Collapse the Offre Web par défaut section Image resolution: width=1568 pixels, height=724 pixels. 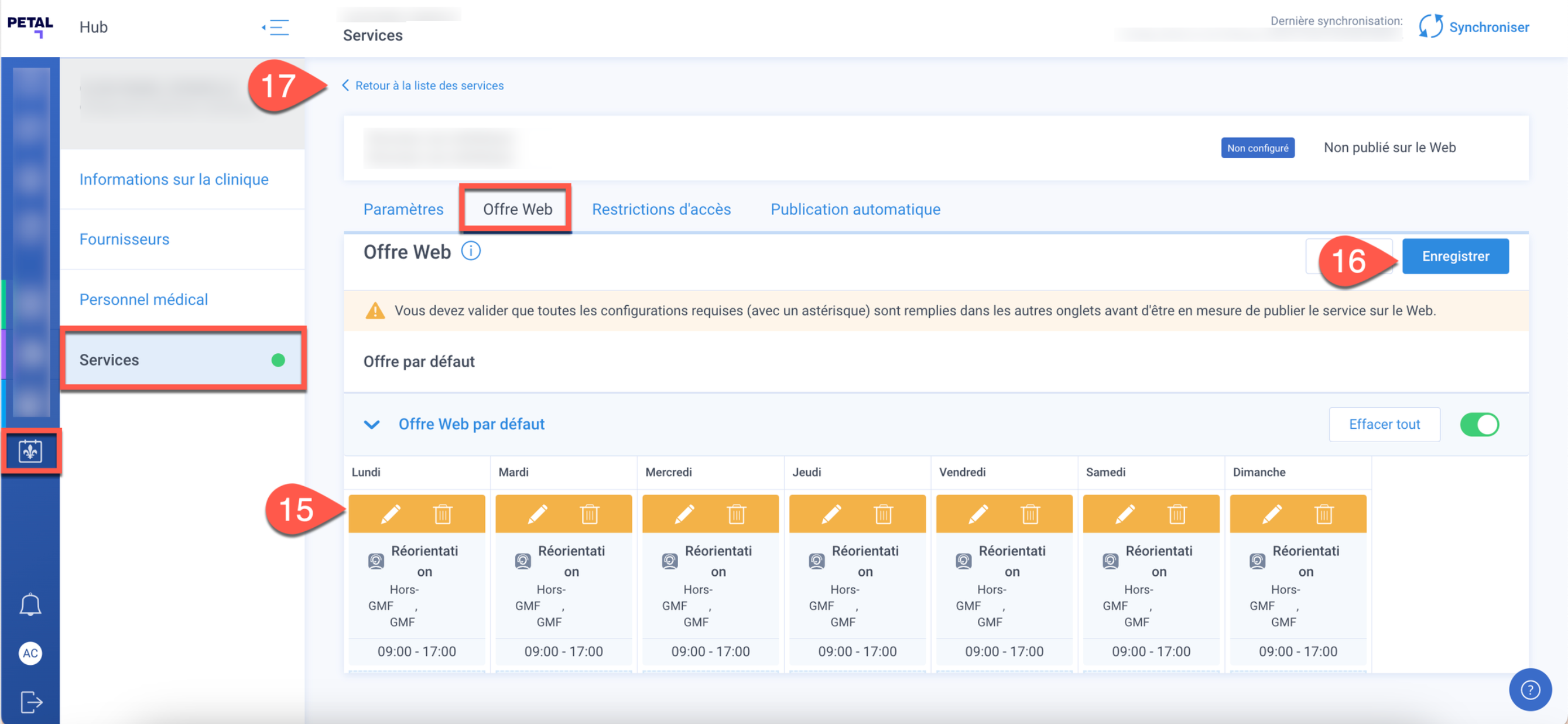(x=372, y=424)
